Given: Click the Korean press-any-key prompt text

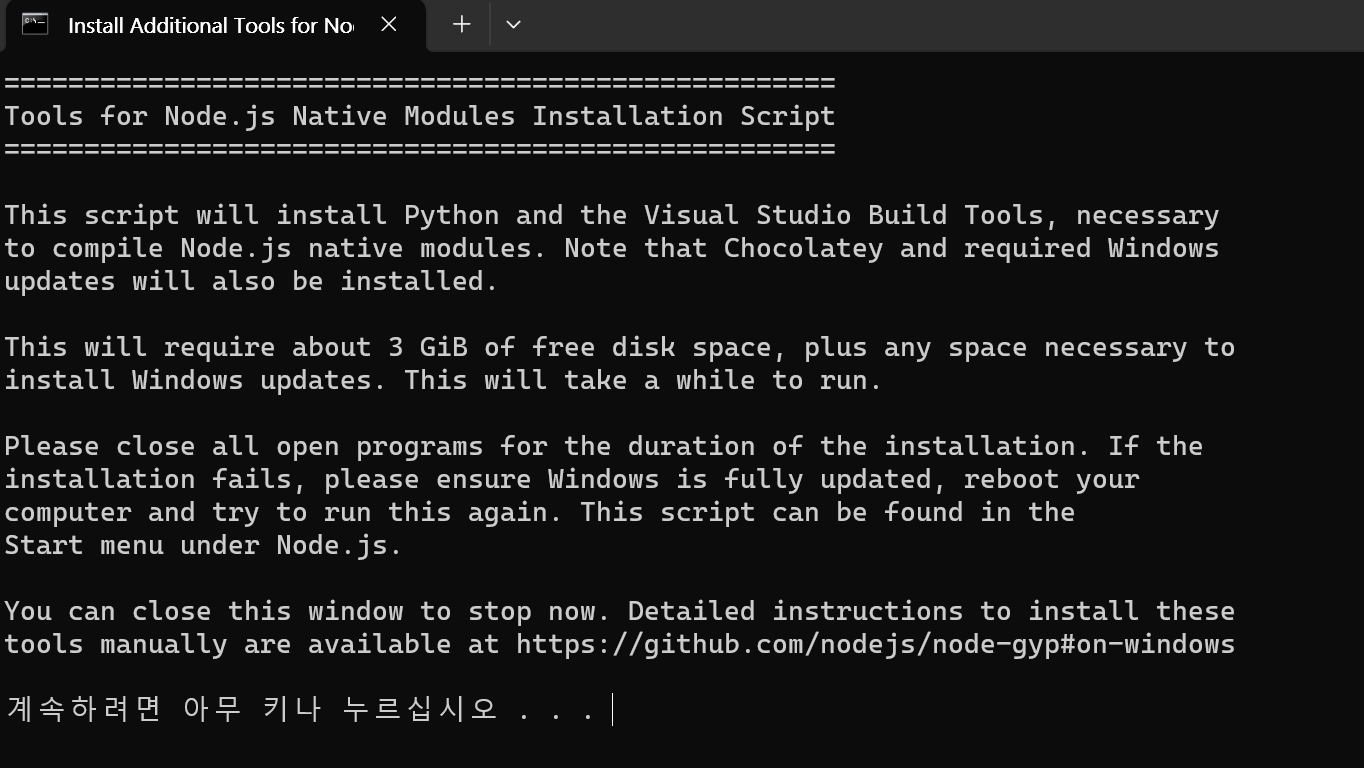Looking at the screenshot, I should point(302,709).
